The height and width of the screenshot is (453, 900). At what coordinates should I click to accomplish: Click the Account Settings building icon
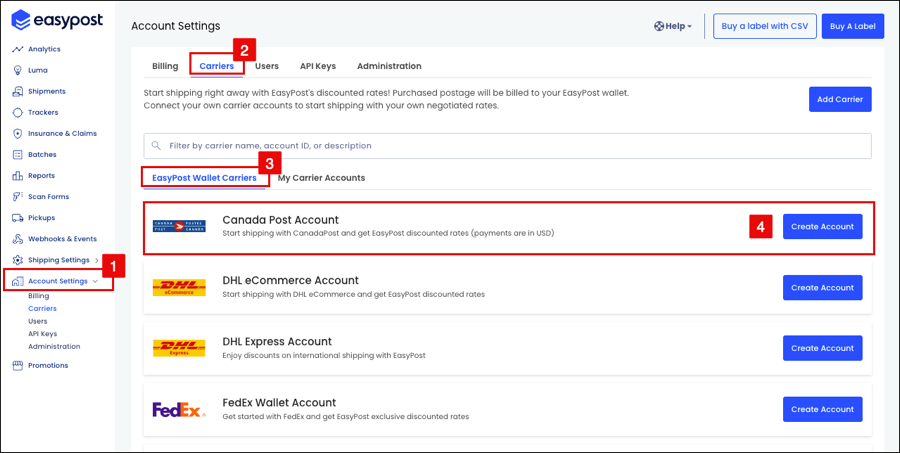pyautogui.click(x=17, y=281)
